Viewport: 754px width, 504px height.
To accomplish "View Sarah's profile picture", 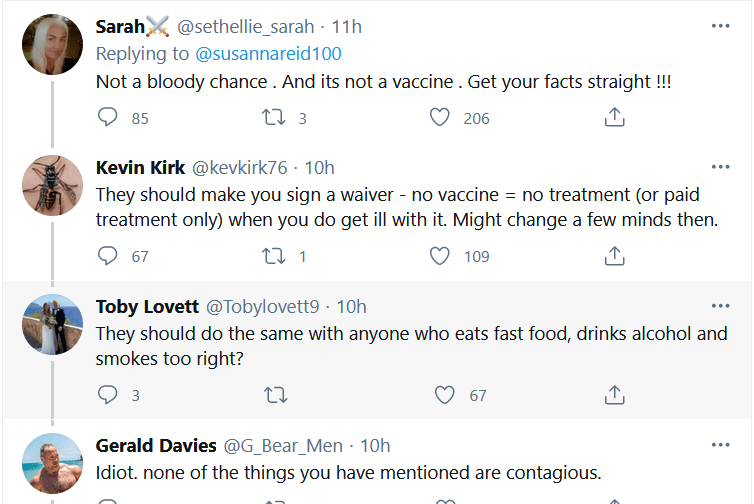I will coord(52,44).
